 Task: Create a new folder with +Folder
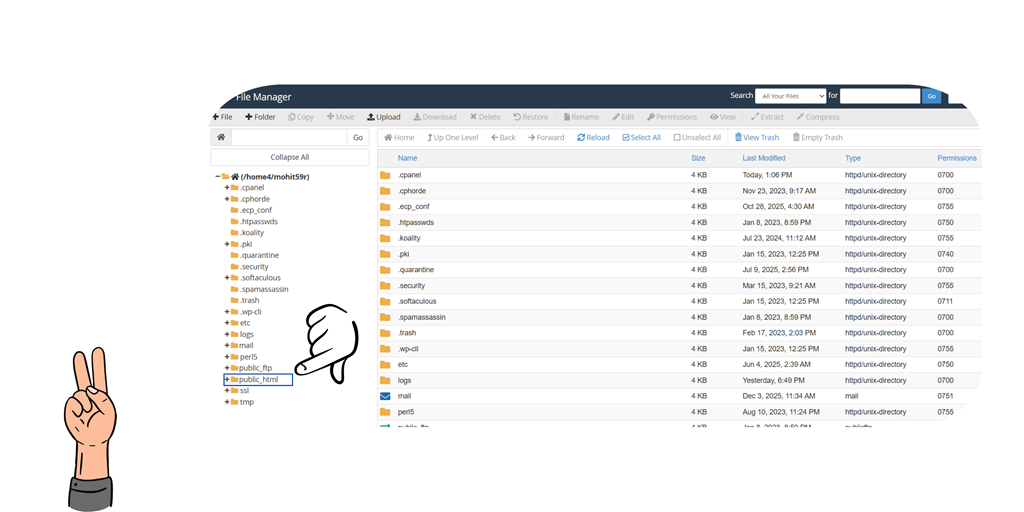260,117
